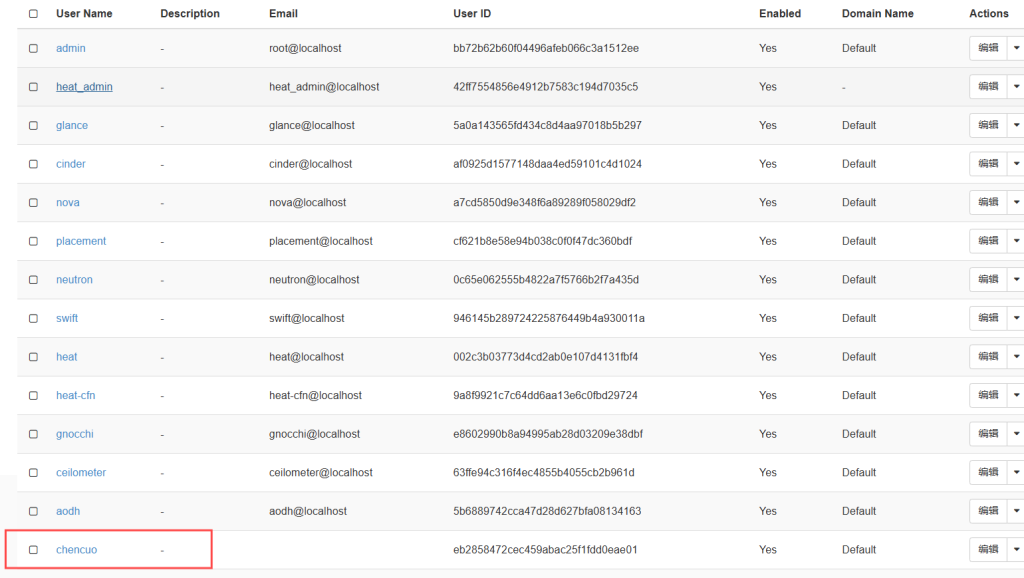Sort the table by the Email header
1024x578 pixels.
click(283, 14)
